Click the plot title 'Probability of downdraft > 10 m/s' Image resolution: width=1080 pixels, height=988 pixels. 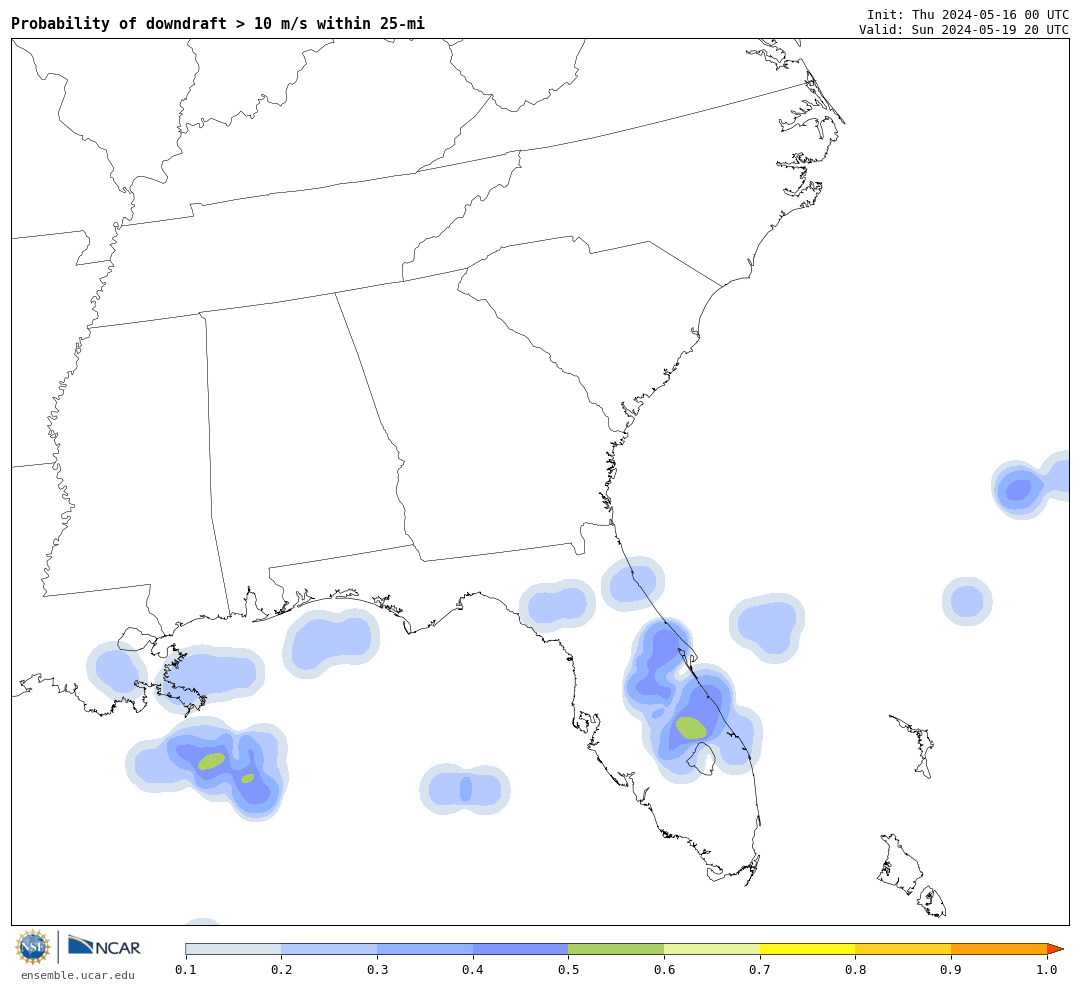[x=159, y=23]
